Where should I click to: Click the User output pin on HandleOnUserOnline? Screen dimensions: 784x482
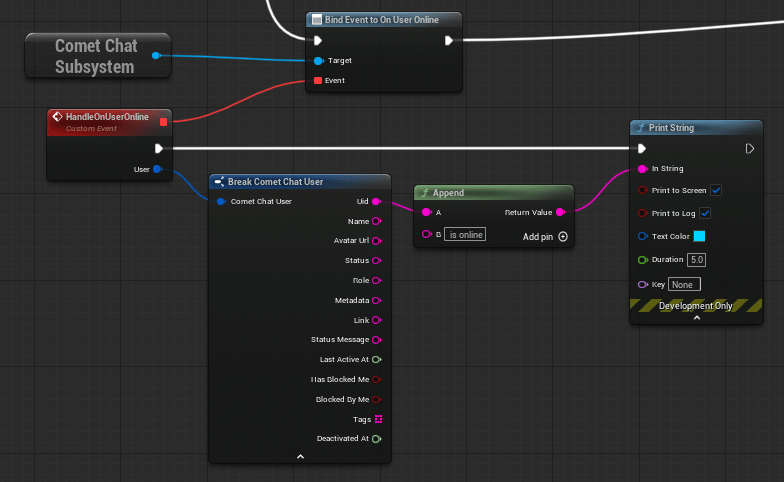coord(158,169)
